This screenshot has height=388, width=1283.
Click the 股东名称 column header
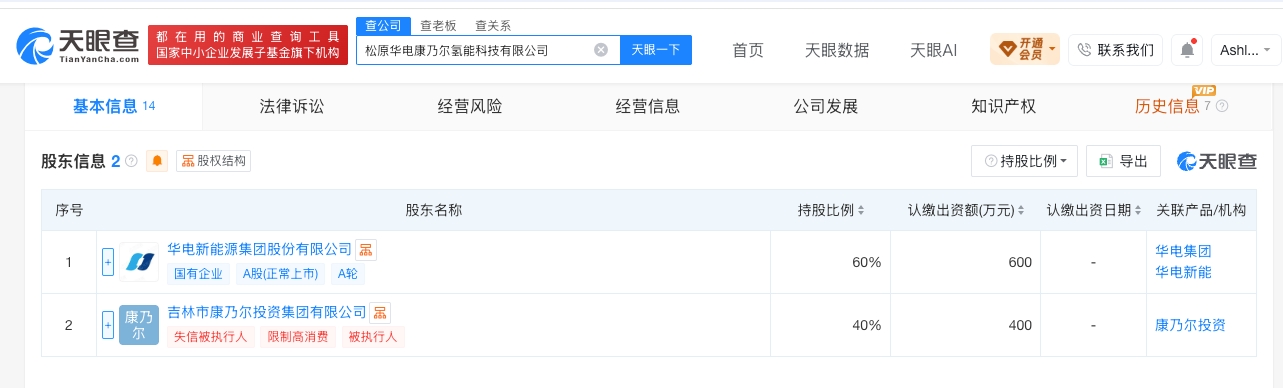pyautogui.click(x=433, y=210)
